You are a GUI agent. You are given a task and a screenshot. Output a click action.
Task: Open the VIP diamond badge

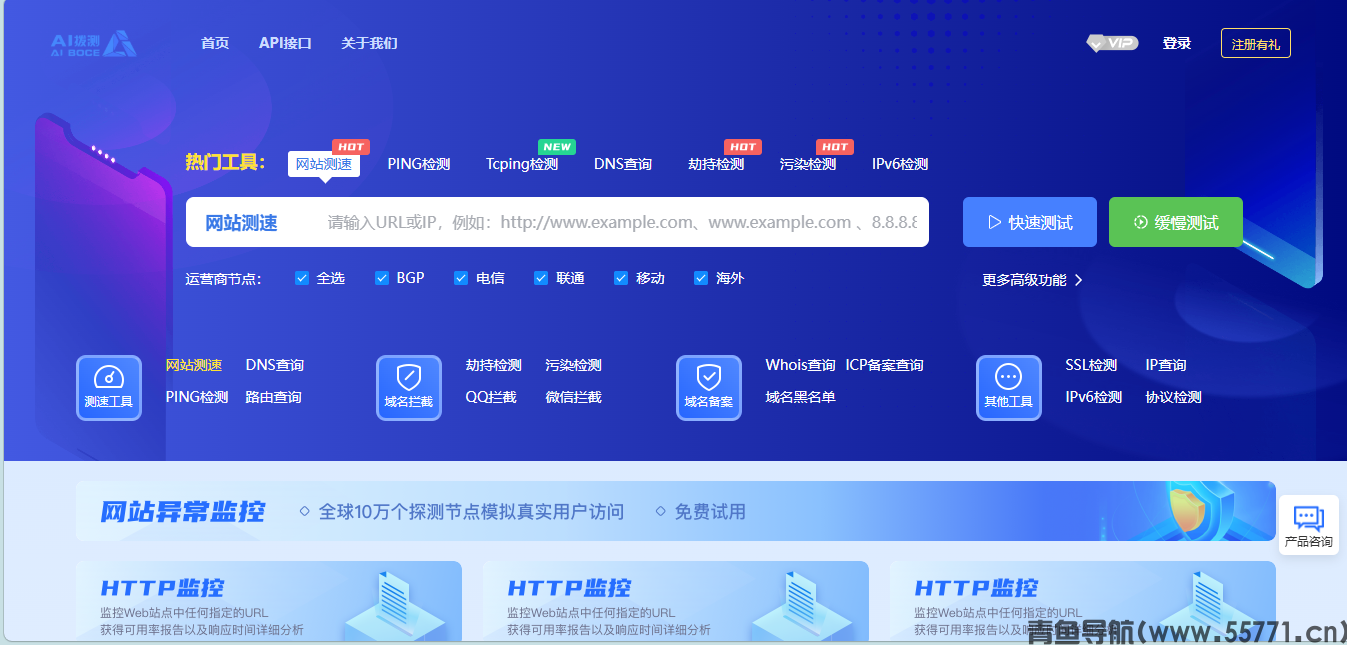point(1112,43)
